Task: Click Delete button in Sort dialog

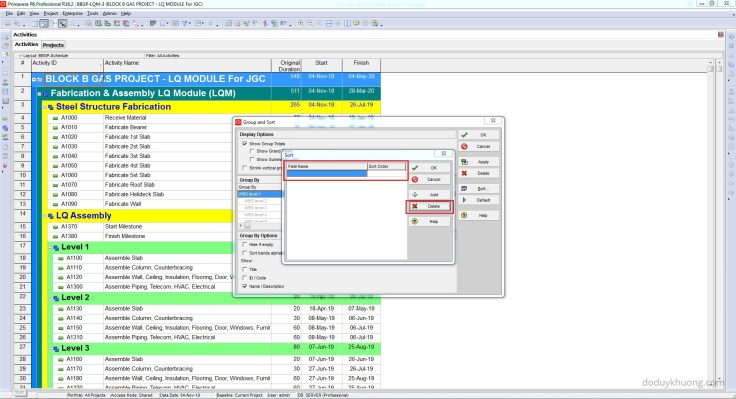Action: [429, 207]
